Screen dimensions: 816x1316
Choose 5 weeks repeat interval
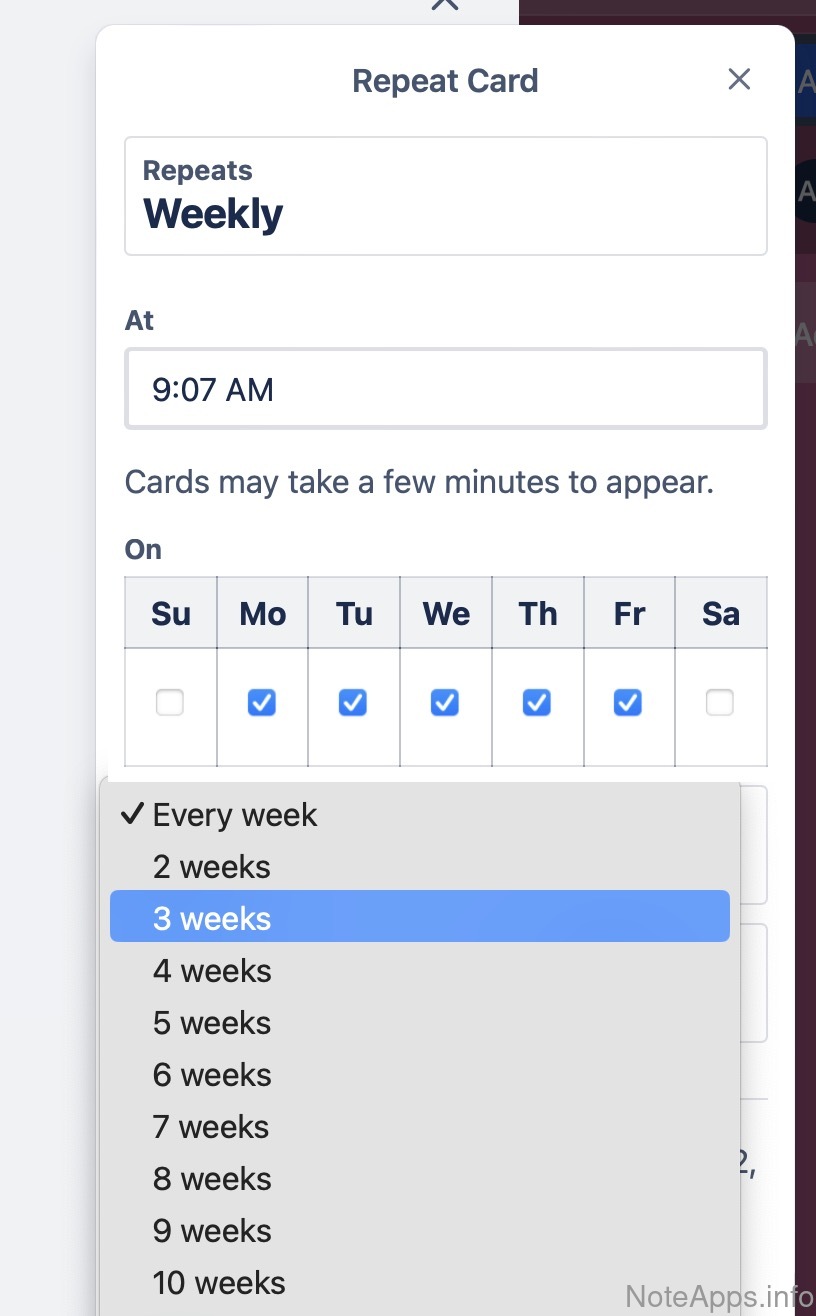212,1023
